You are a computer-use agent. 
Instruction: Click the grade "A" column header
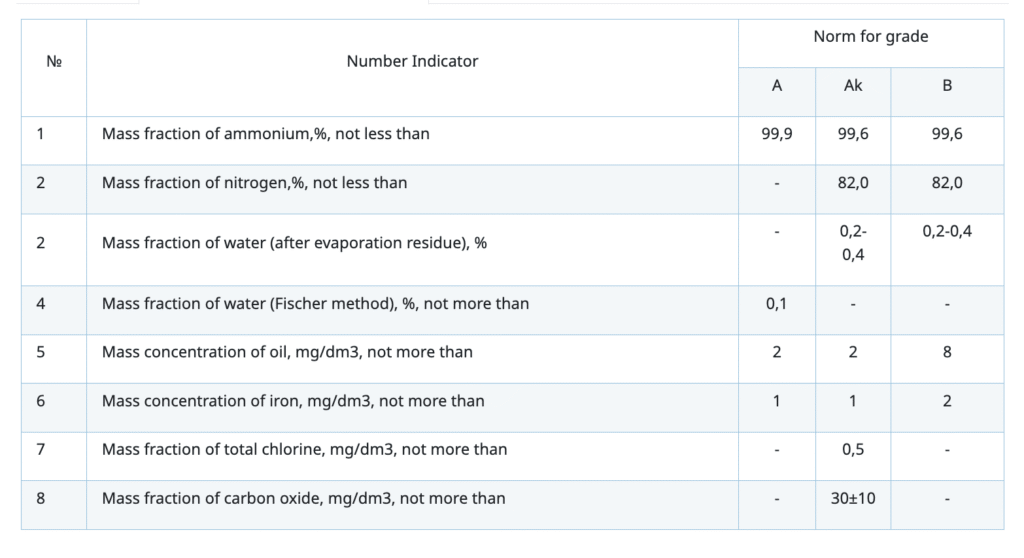pos(777,86)
